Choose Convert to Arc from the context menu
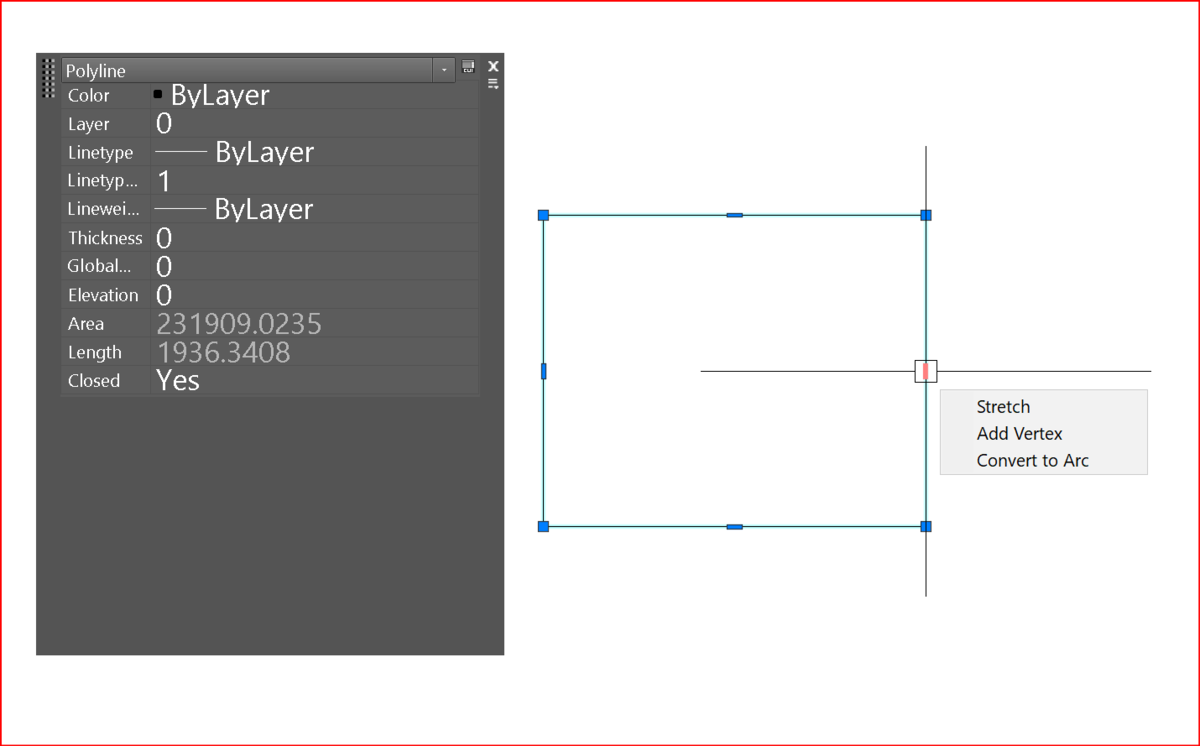This screenshot has width=1200, height=746. (x=1033, y=461)
